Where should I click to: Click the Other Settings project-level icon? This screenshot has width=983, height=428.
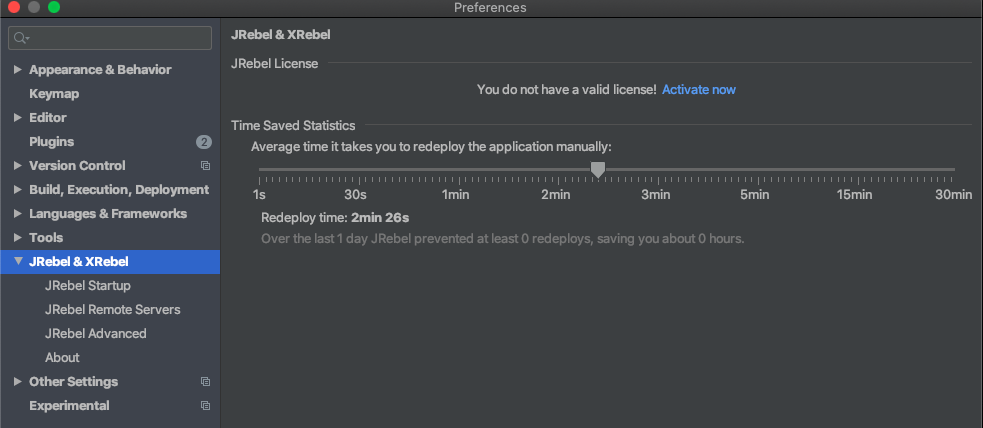tap(205, 382)
